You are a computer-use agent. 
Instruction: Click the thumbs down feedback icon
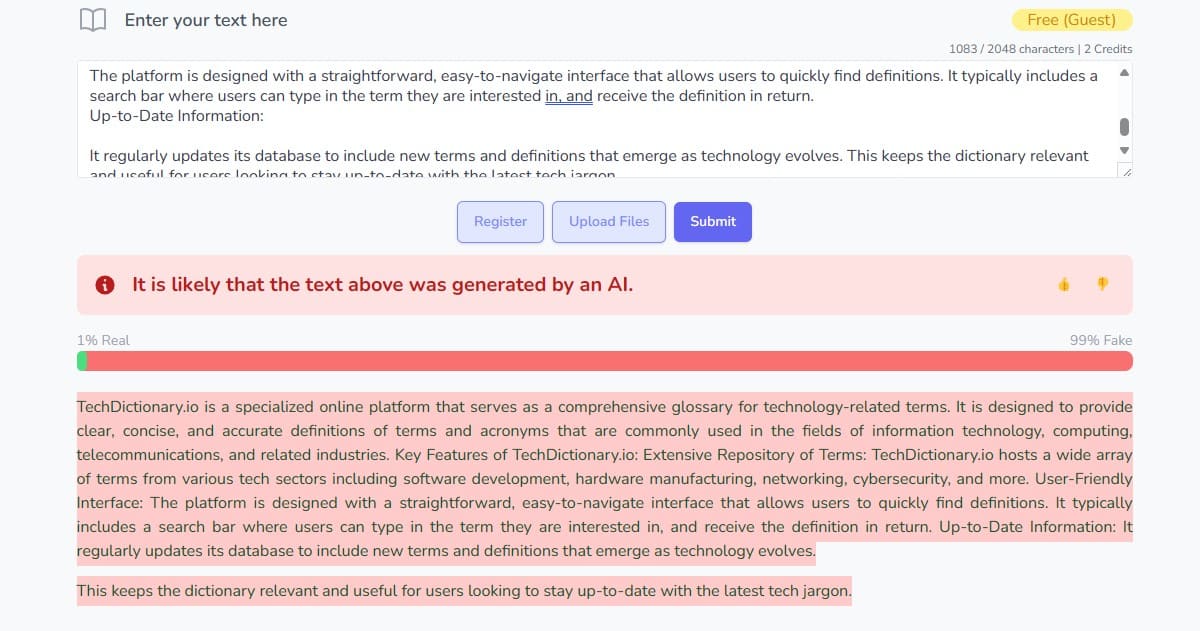(x=1102, y=285)
